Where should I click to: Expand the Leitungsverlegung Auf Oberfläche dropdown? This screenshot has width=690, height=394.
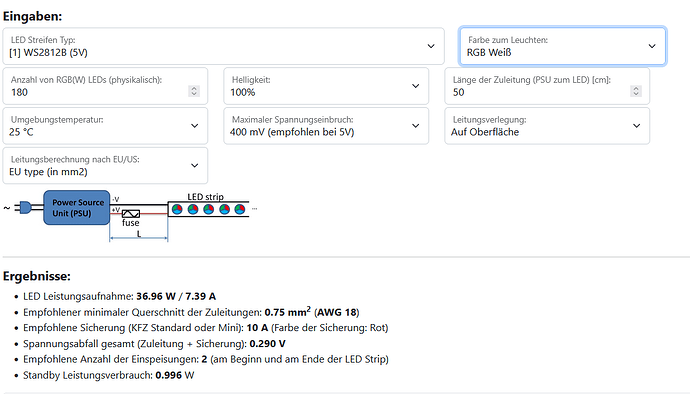click(547, 125)
